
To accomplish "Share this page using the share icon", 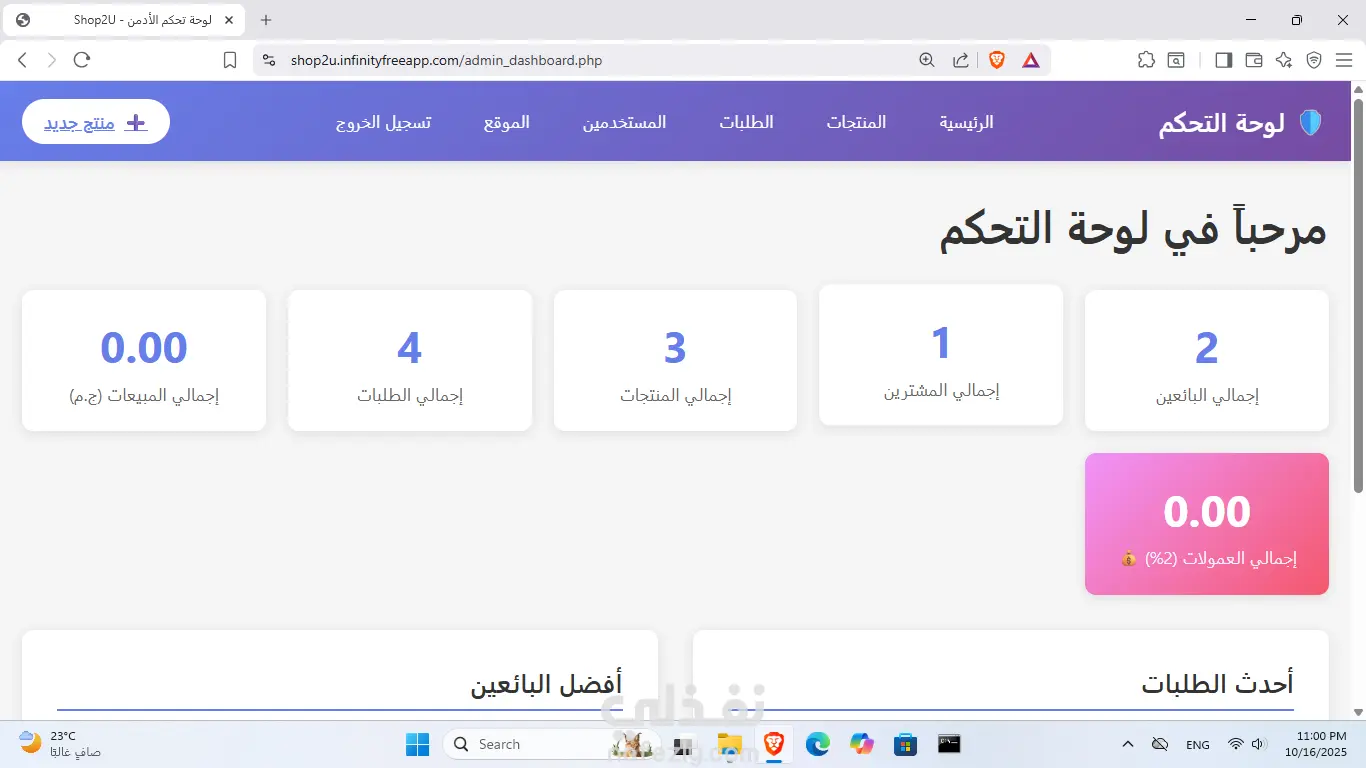I will pyautogui.click(x=961, y=60).
